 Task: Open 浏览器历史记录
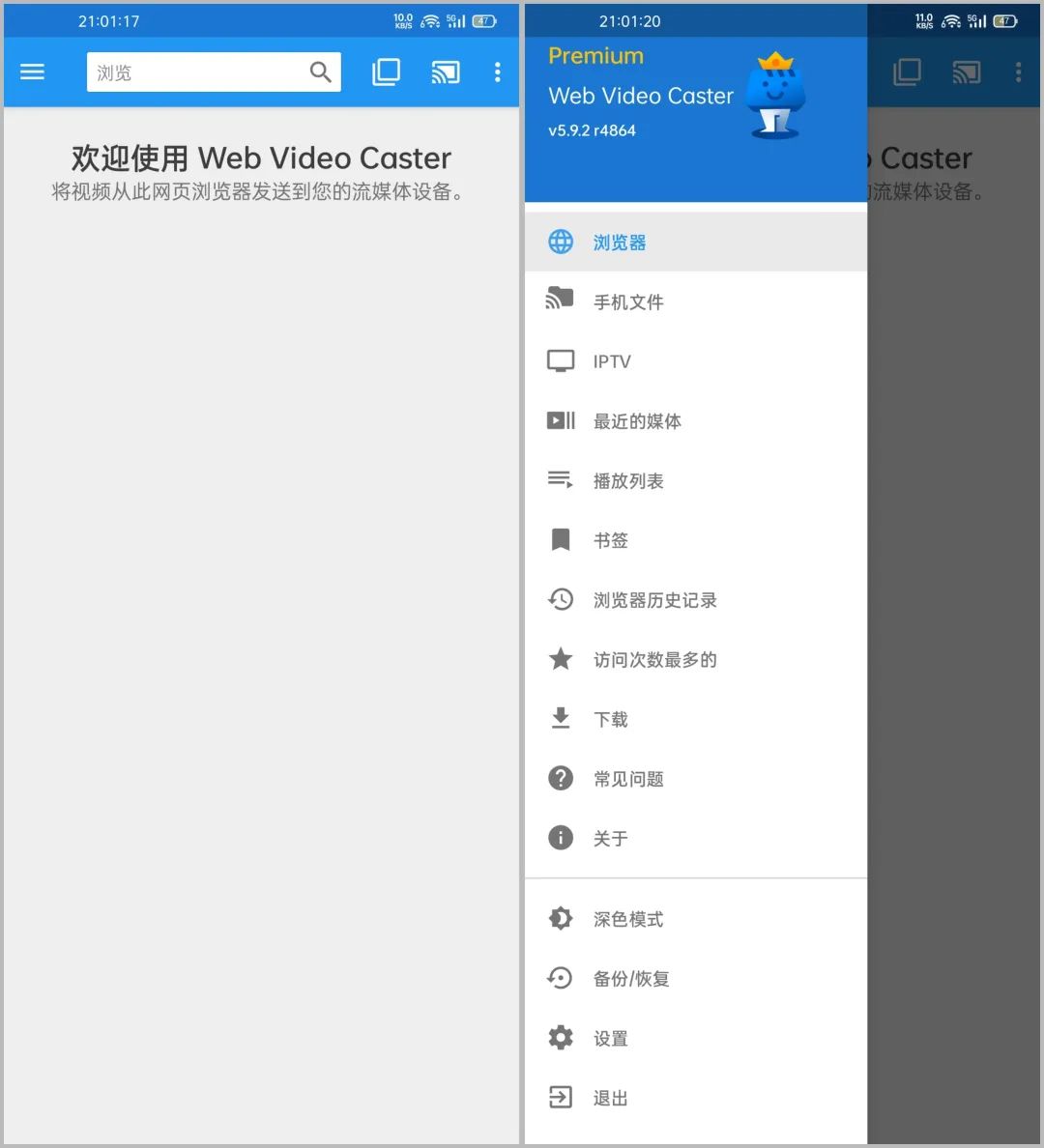click(696, 600)
